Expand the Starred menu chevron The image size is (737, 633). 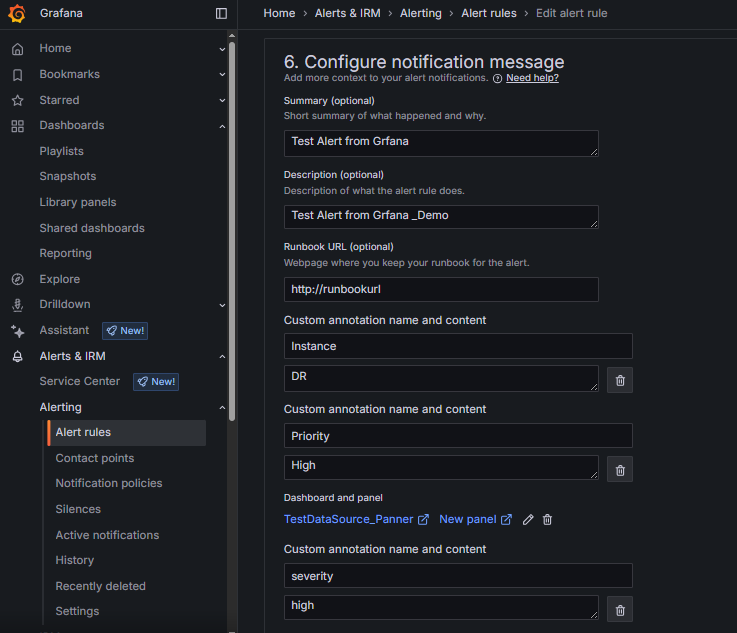point(222,100)
